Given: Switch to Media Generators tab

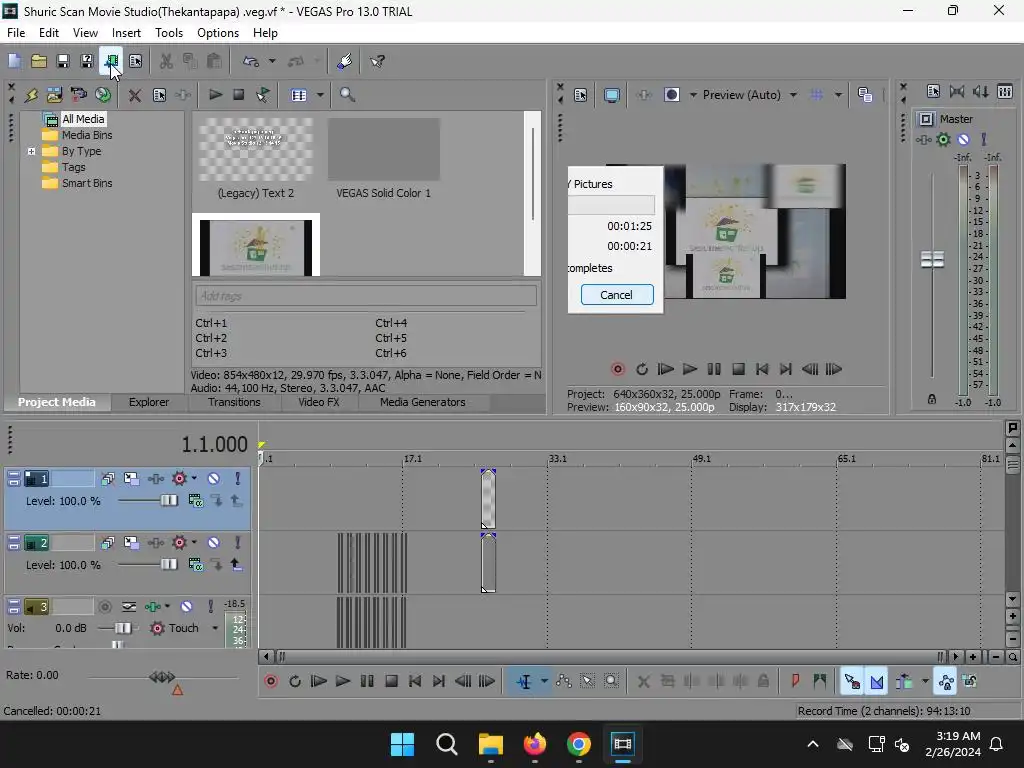Looking at the screenshot, I should click(423, 402).
